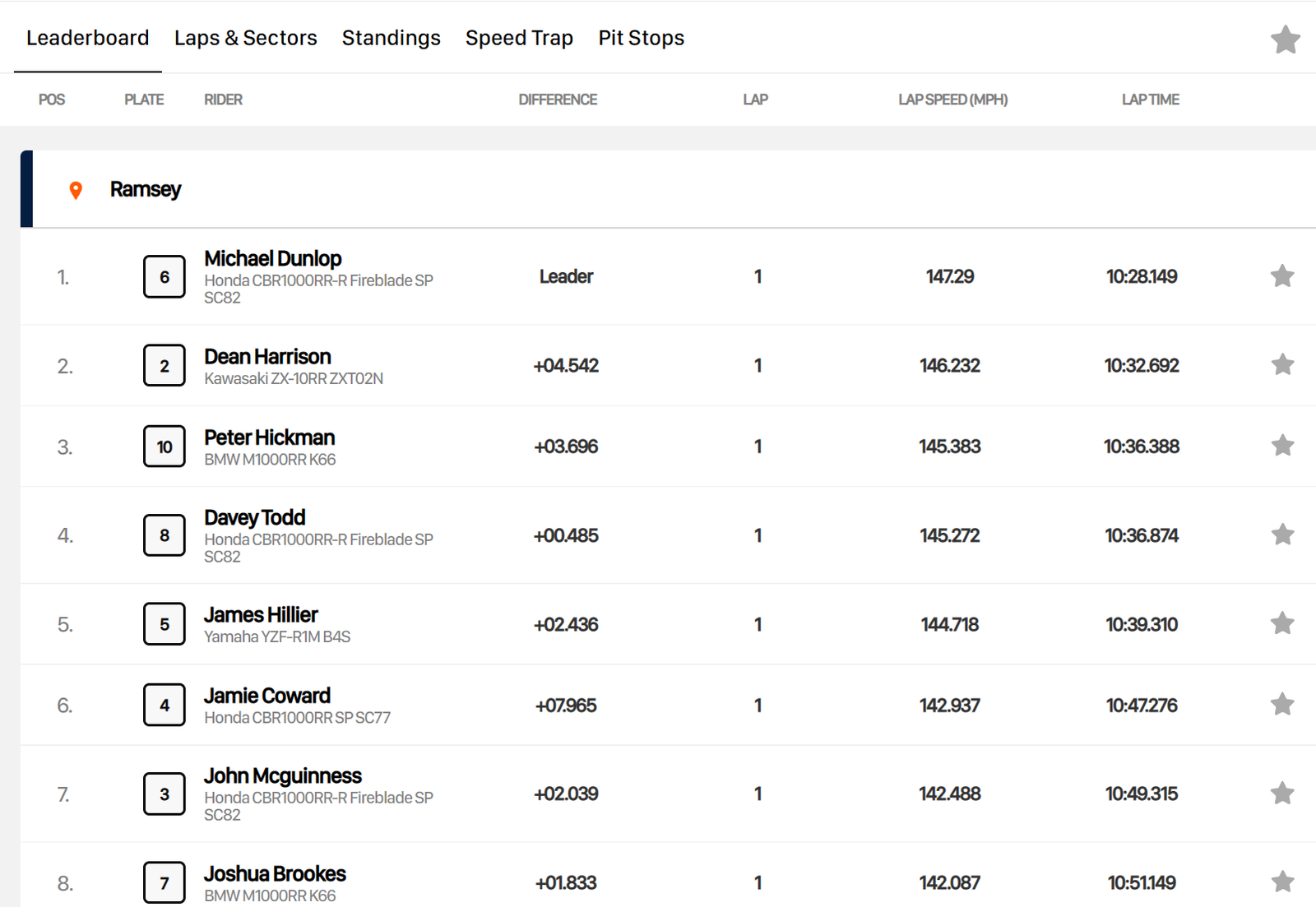Click the orange Ramsey location pin
The image size is (1316, 907).
[x=76, y=190]
